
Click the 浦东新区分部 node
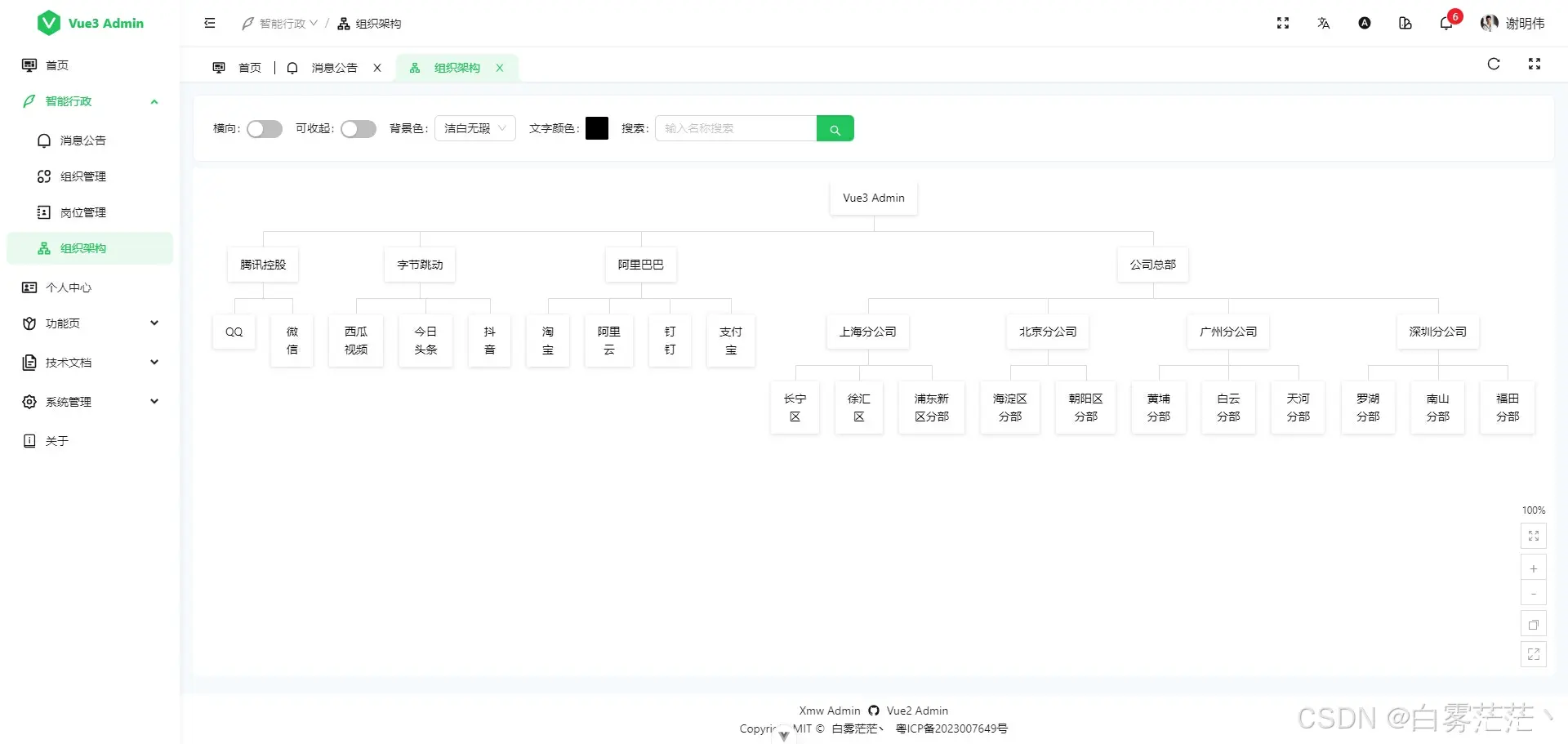[932, 408]
